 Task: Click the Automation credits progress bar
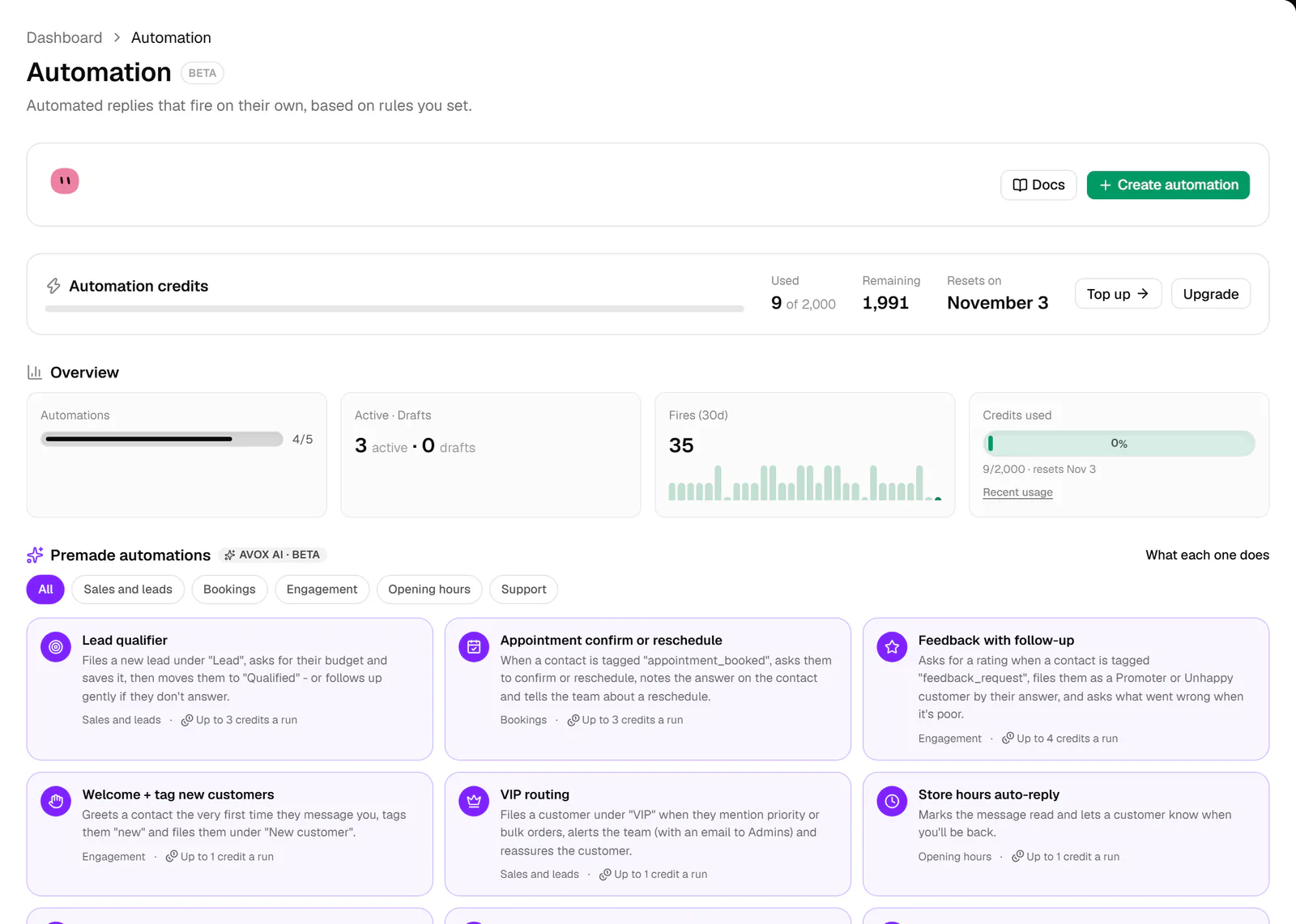(x=394, y=309)
